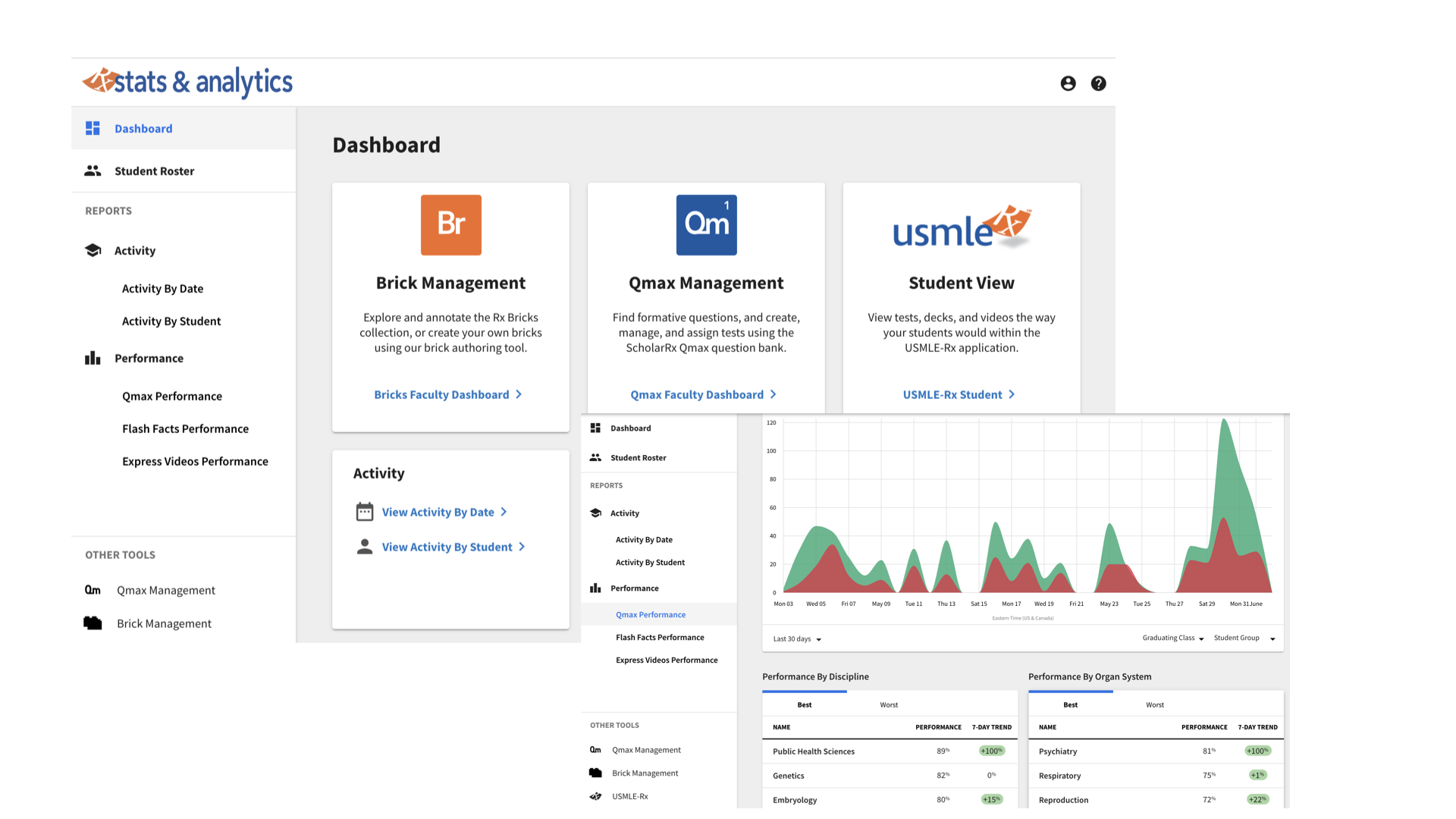Click the Student Roster icon in the overlay sidebar

point(595,457)
